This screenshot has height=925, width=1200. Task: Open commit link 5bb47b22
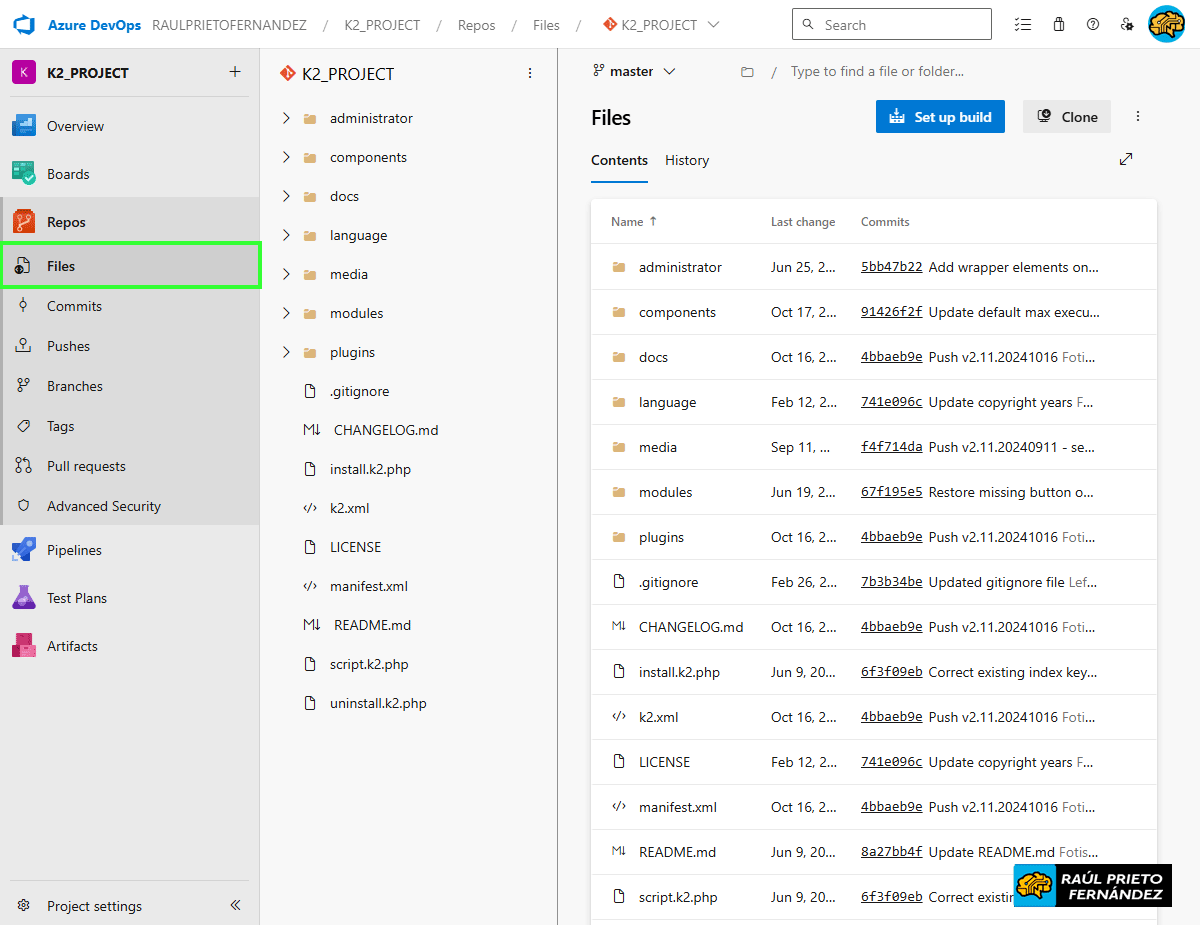tap(891, 267)
